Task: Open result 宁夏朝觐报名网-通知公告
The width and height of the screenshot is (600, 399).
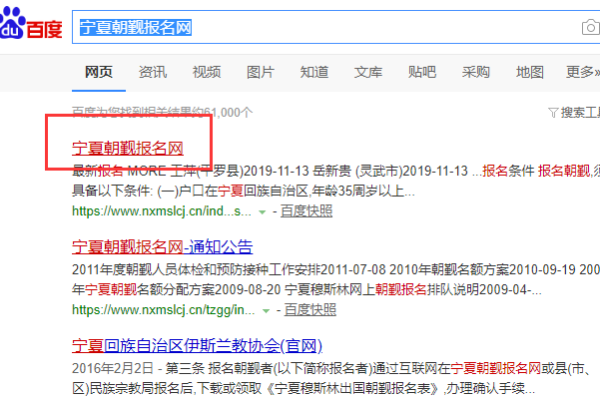Action: [x=162, y=247]
